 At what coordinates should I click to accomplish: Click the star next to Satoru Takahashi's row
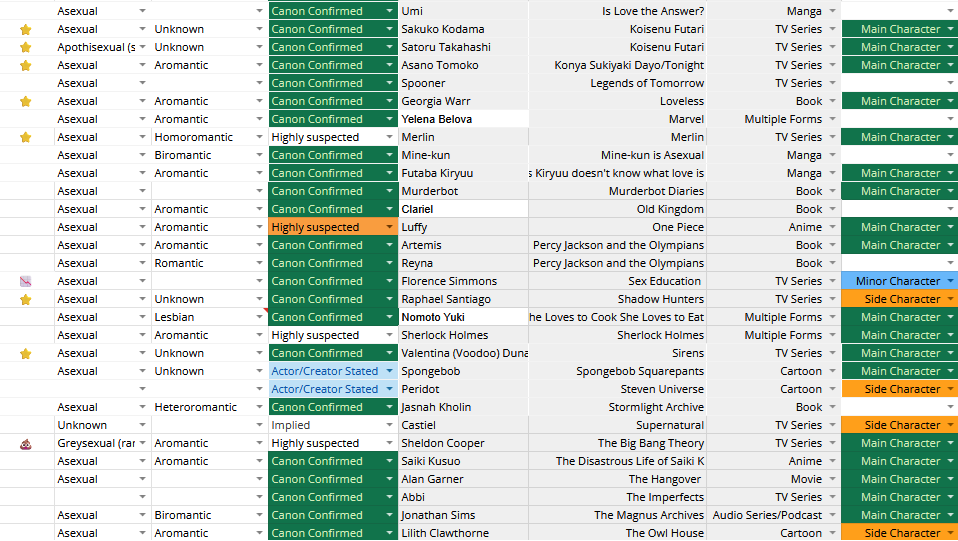(26, 48)
